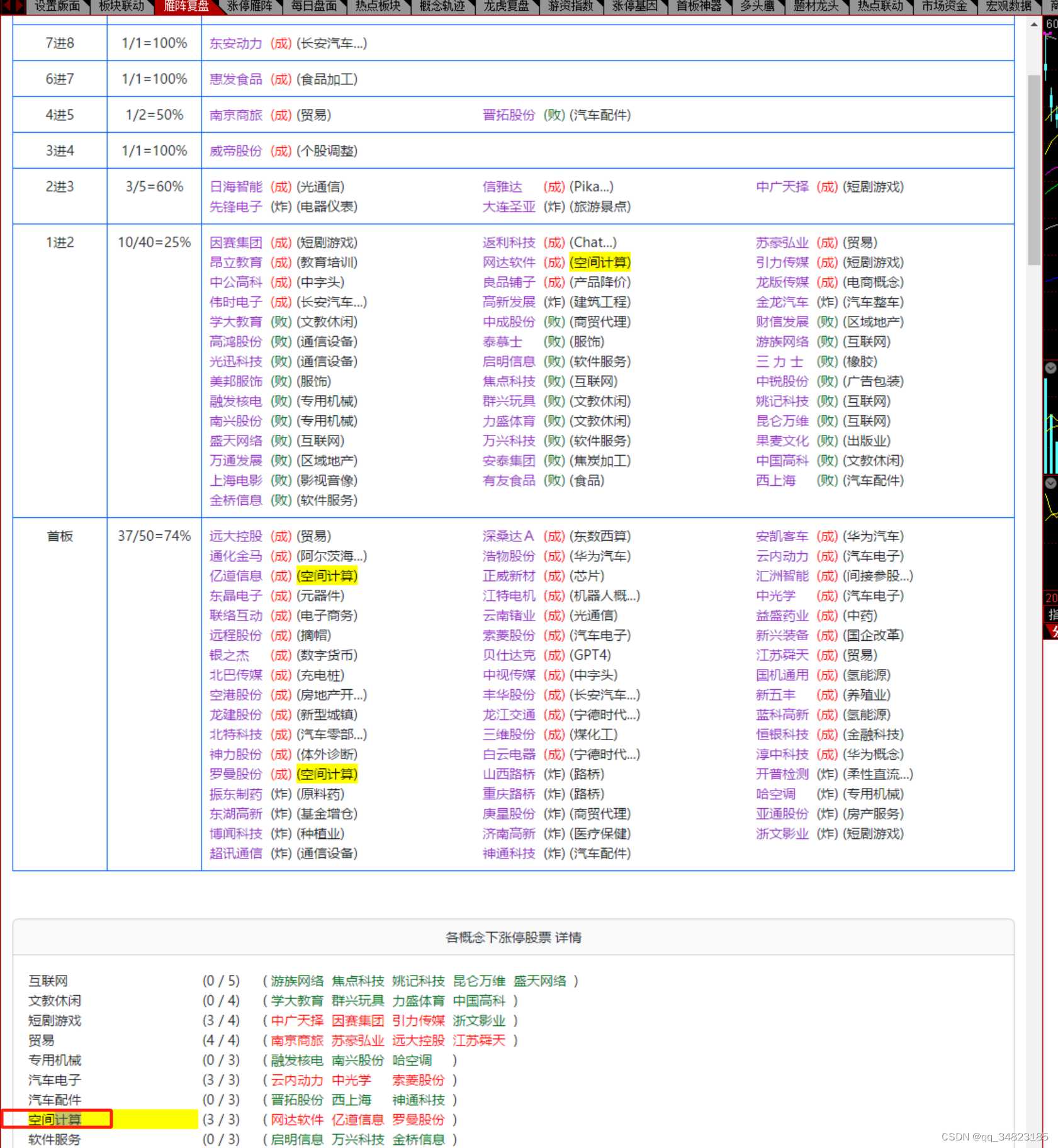
Task: Select the 雁阵复盘 tab
Action: (x=186, y=6)
